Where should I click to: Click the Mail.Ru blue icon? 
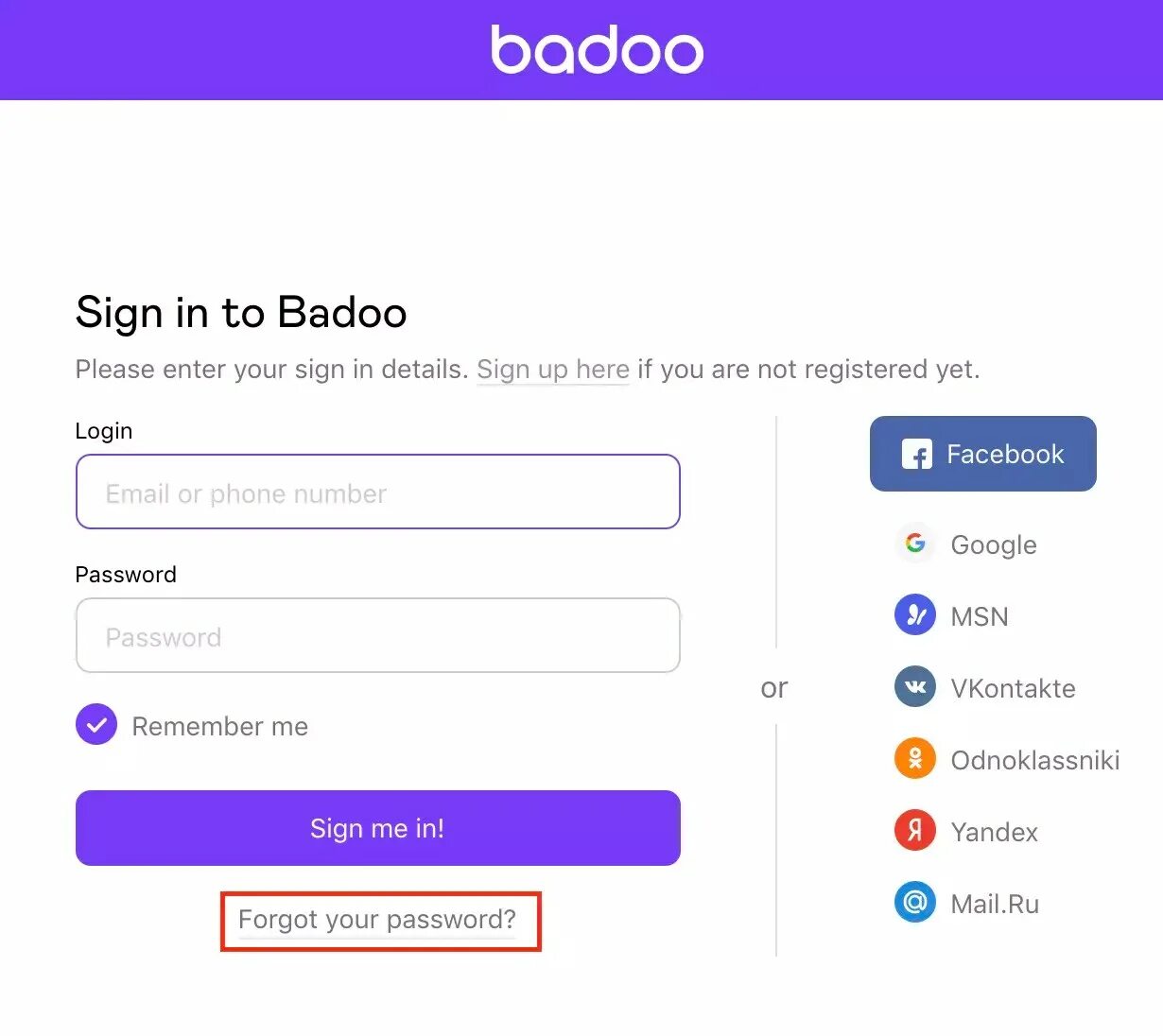tap(915, 903)
